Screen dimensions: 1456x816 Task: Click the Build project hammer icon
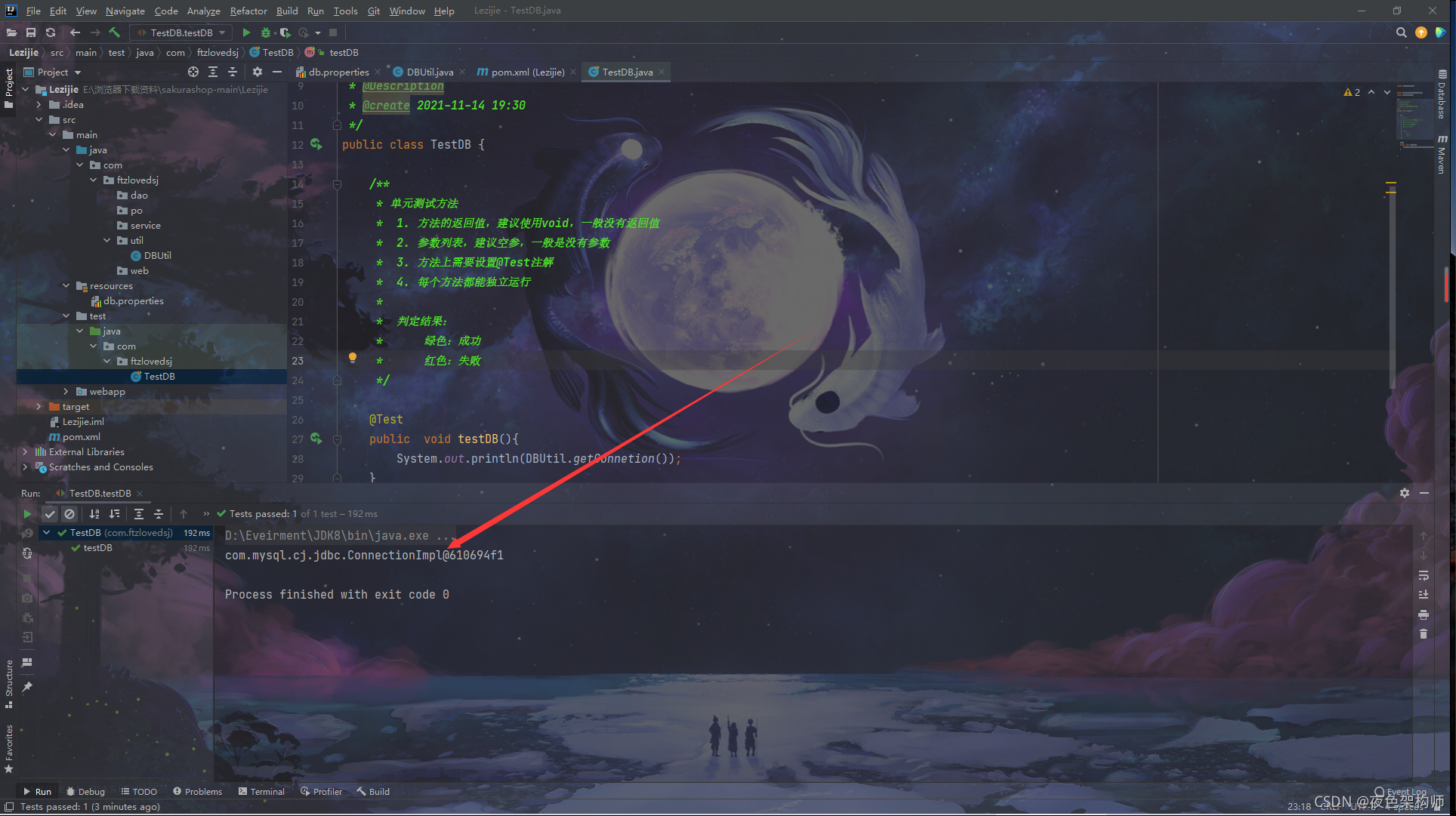[115, 33]
